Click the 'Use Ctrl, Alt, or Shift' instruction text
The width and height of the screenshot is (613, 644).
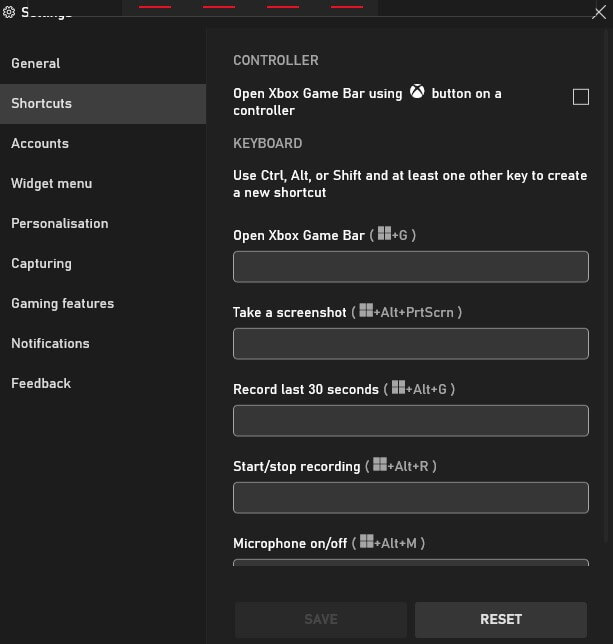pos(410,184)
